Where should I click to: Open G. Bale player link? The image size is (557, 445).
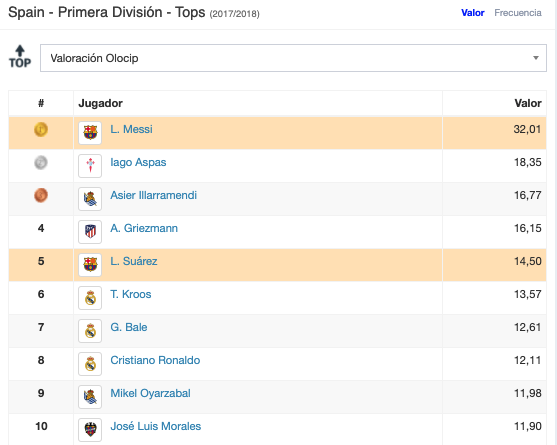(129, 327)
